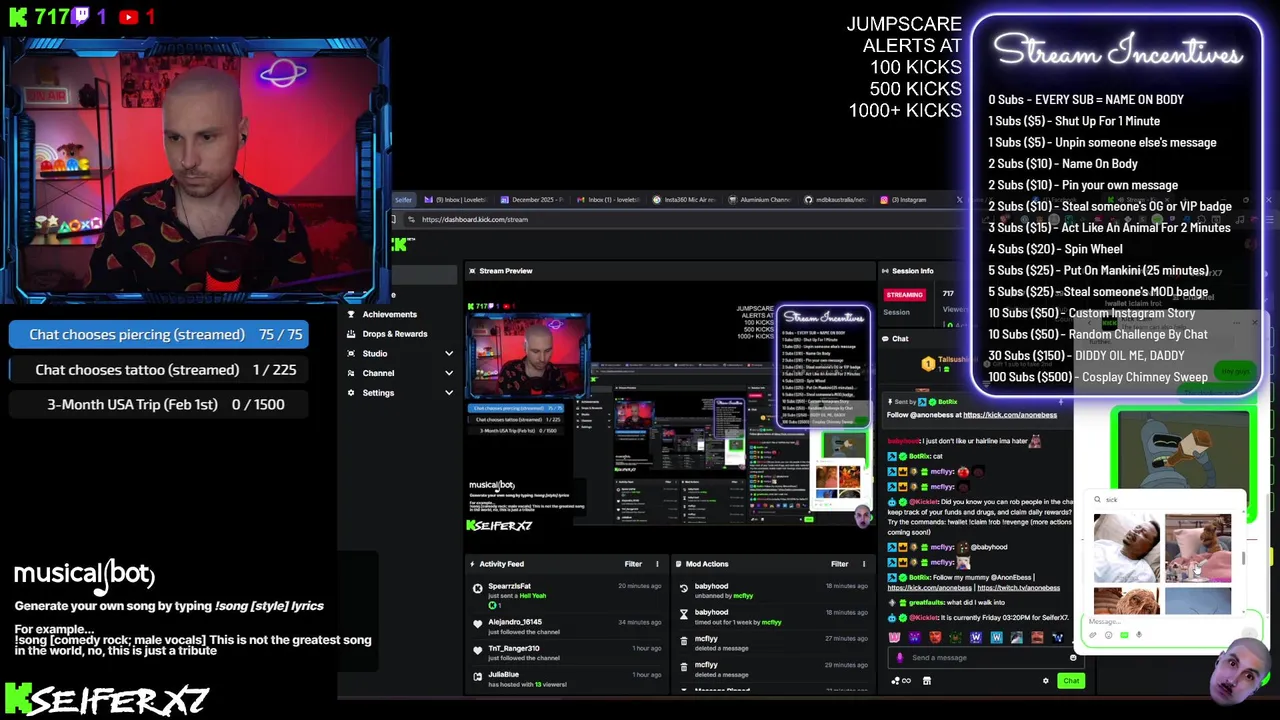Image resolution: width=1280 pixels, height=720 pixels.
Task: Click the Chat panel header icon
Action: coord(885,339)
